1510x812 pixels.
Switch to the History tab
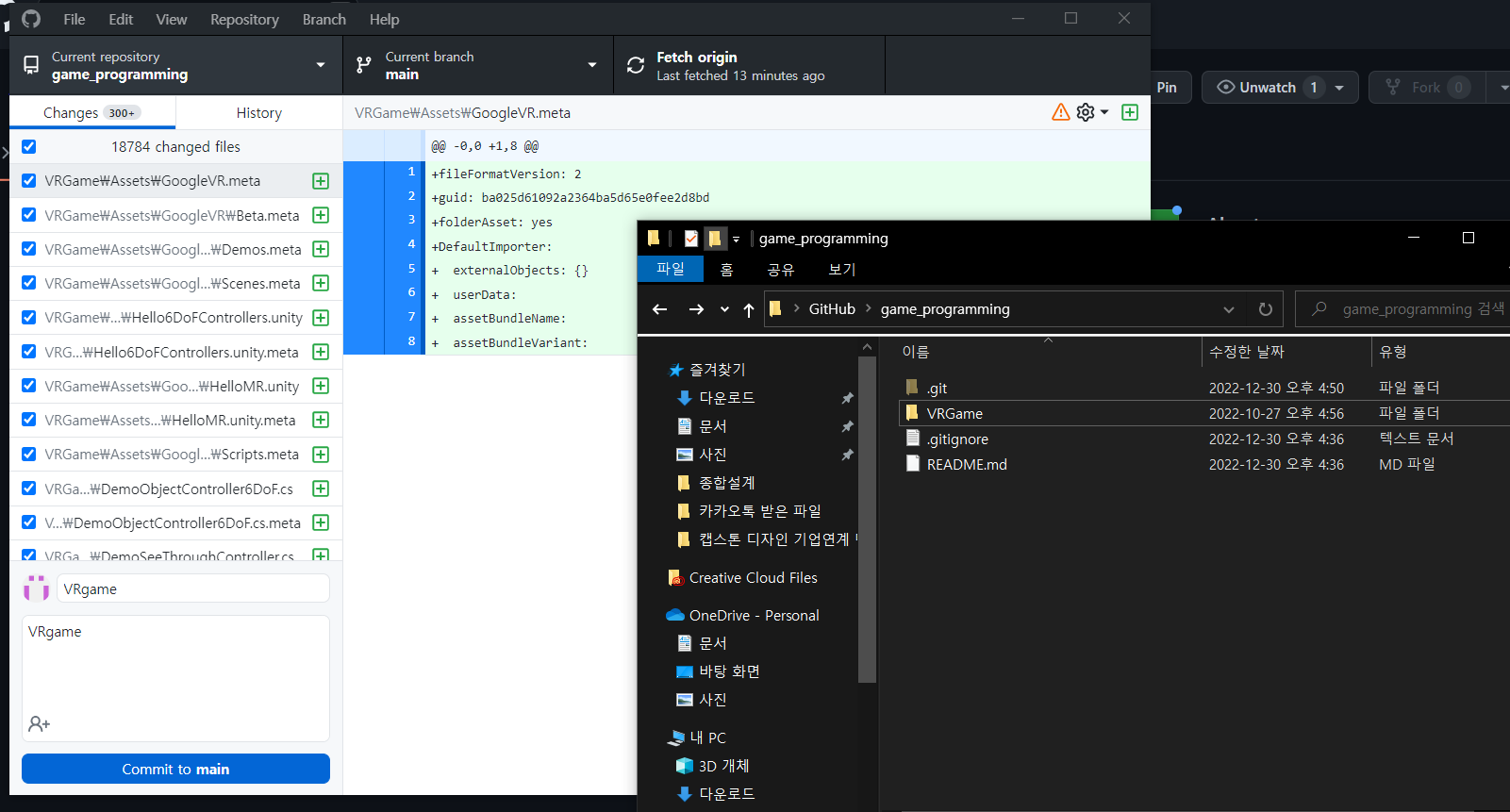coord(258,112)
